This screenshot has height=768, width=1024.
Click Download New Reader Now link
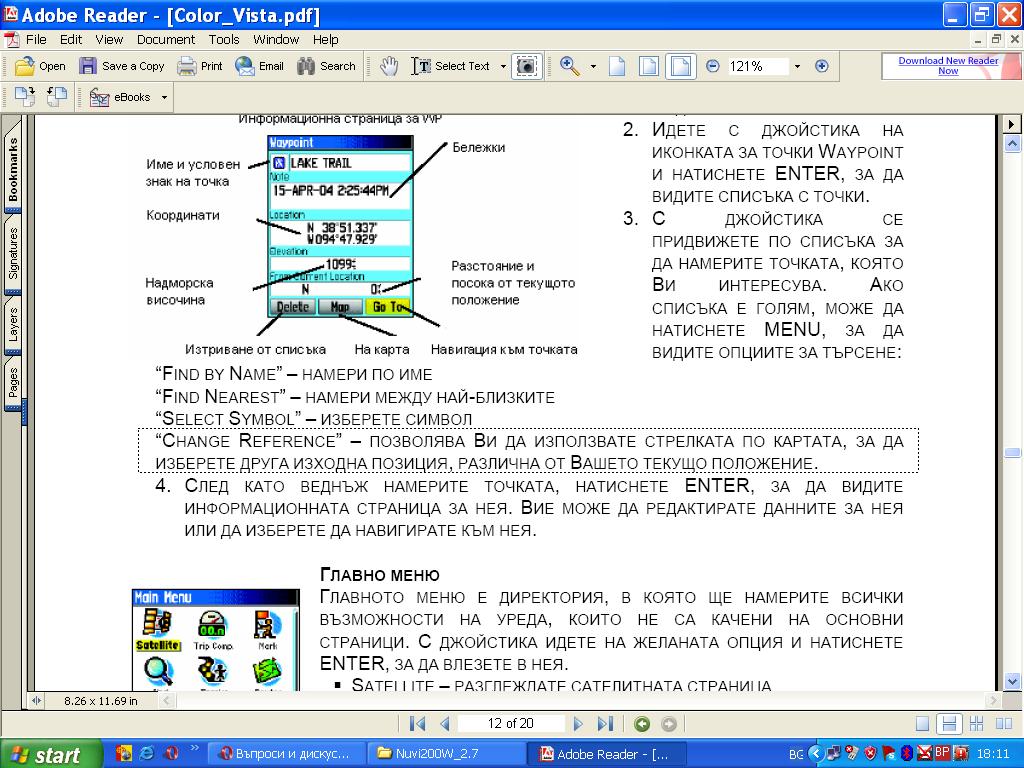948,66
